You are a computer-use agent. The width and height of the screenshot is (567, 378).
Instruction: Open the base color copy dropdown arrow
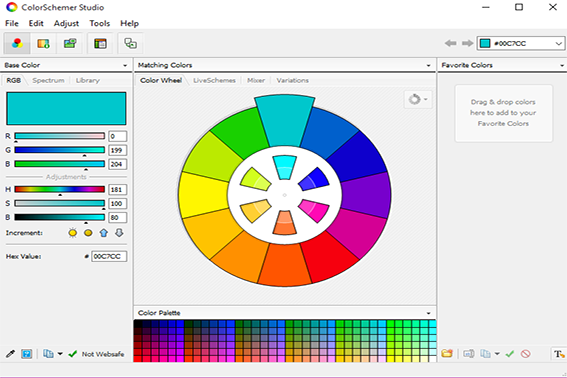coord(60,354)
